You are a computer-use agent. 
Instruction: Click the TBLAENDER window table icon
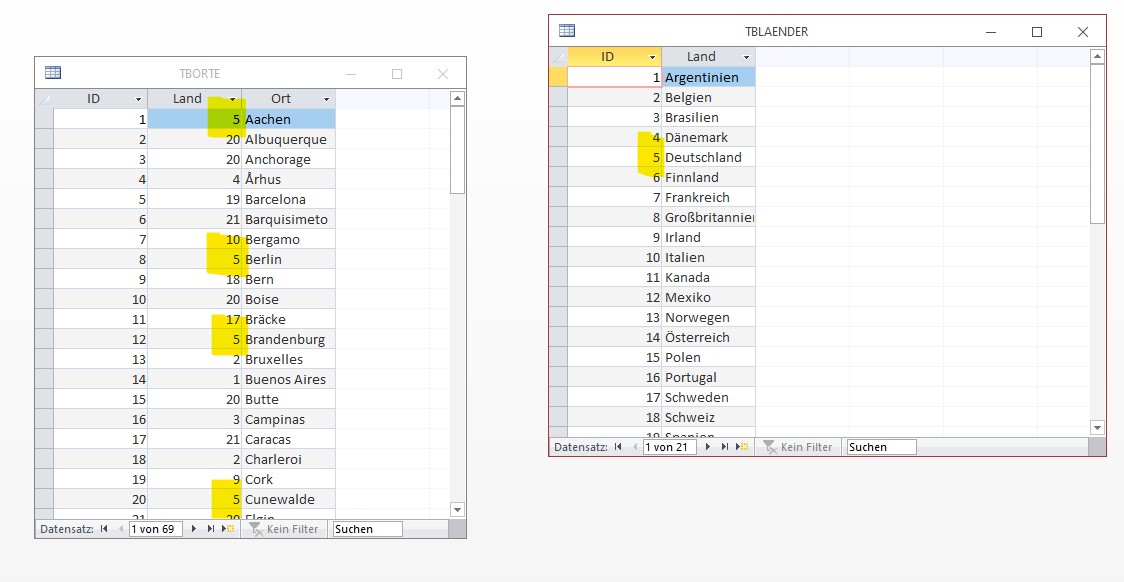coord(567,31)
